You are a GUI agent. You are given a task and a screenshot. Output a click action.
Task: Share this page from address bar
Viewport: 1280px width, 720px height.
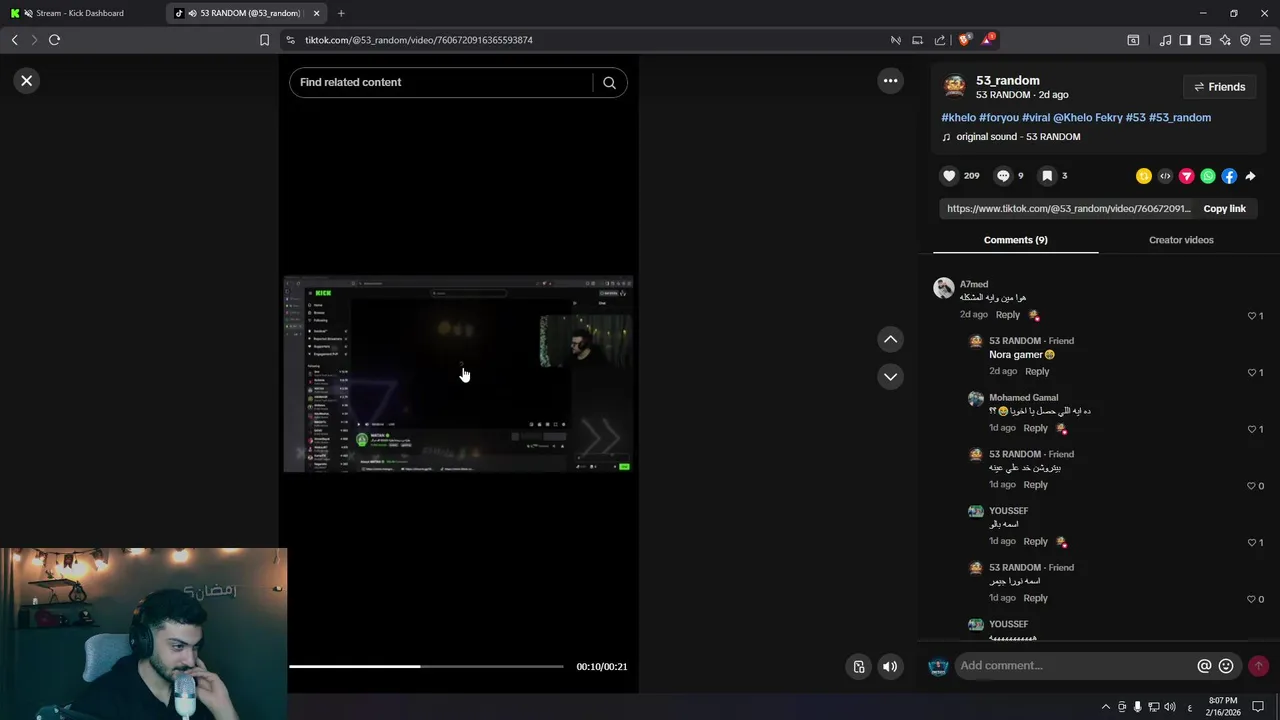(x=940, y=40)
